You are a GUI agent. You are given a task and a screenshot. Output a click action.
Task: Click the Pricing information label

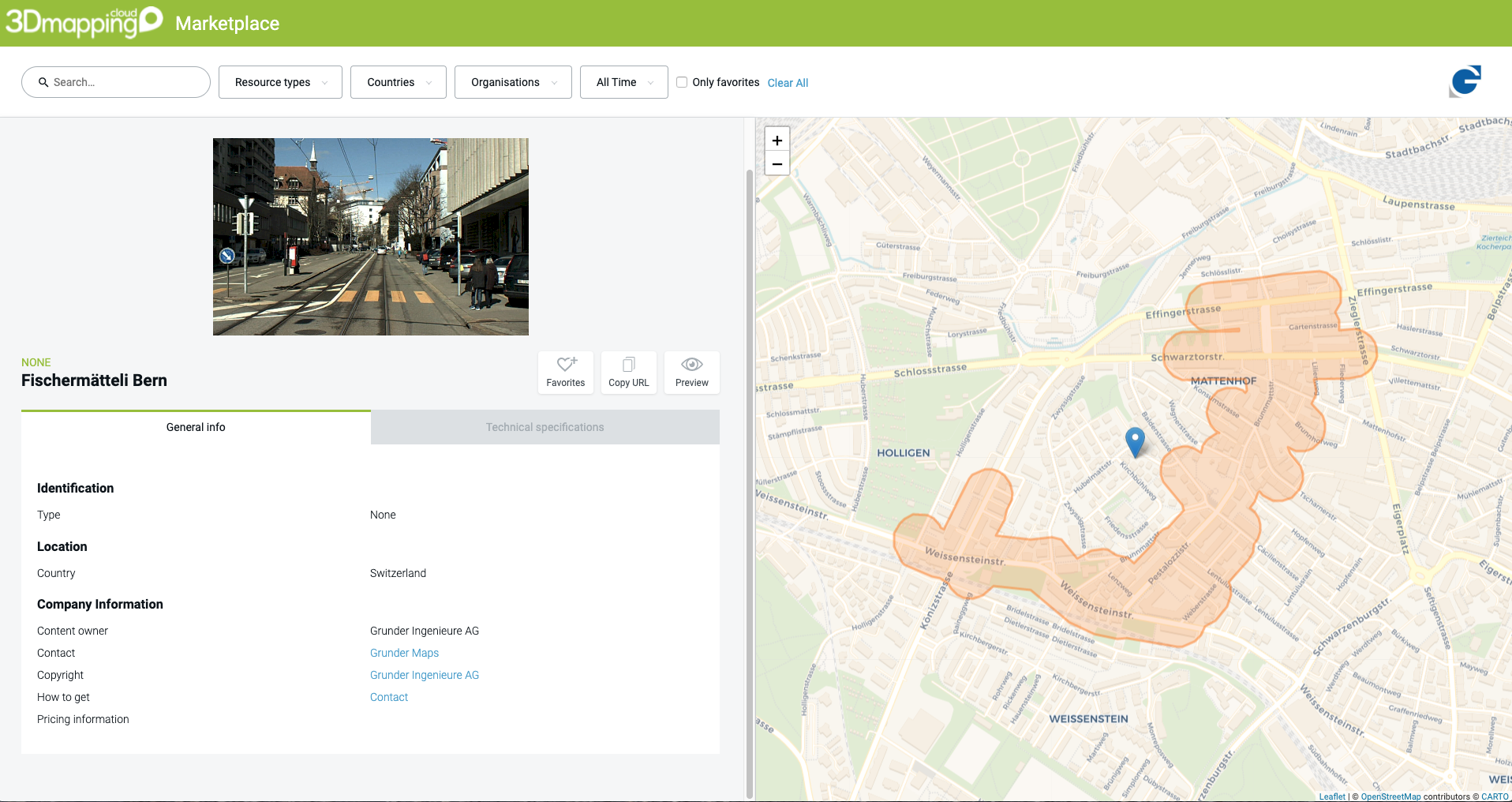pyautogui.click(x=83, y=719)
